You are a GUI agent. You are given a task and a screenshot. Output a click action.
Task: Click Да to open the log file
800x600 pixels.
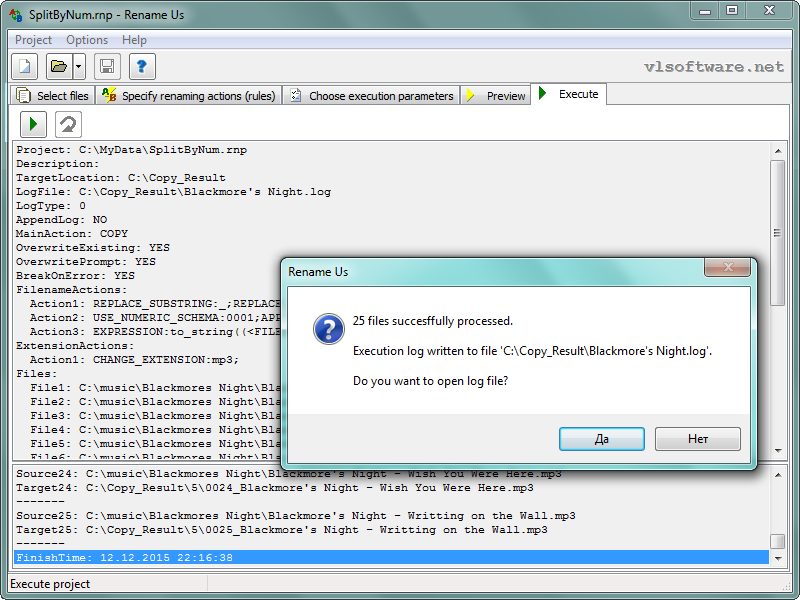click(602, 439)
